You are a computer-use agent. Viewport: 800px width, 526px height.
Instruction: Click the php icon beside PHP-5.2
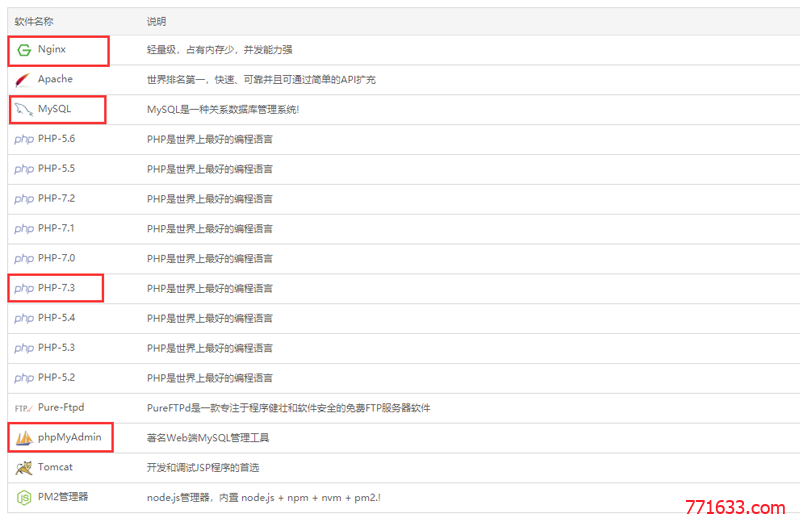pyautogui.click(x=24, y=378)
